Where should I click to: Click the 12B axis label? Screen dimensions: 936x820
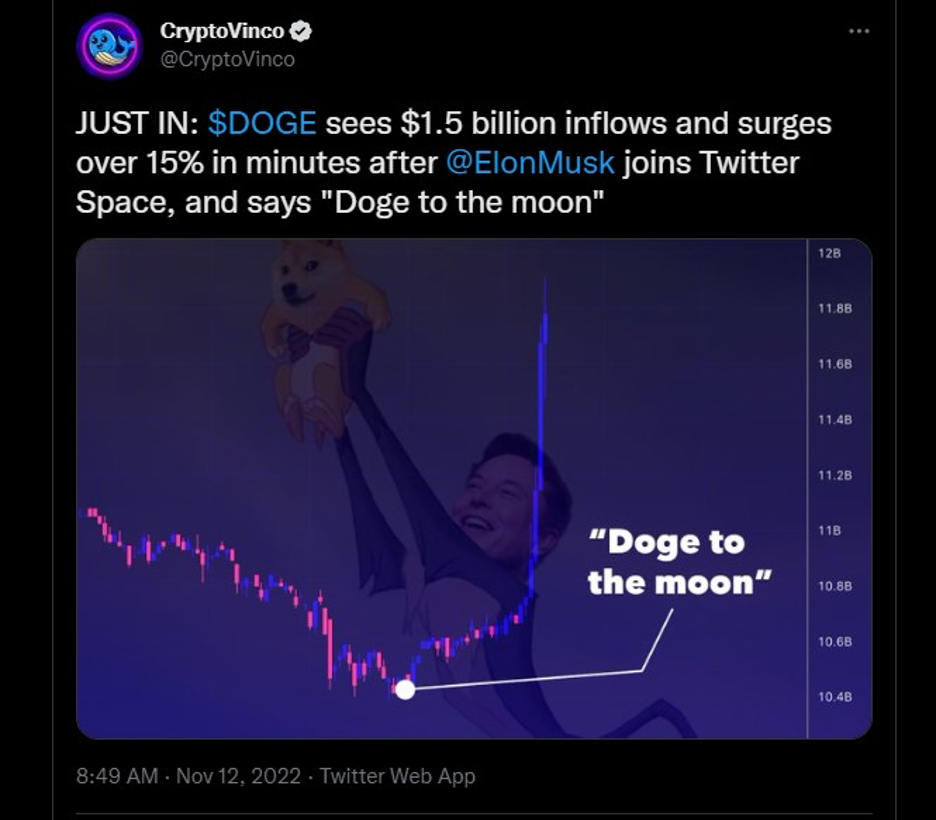point(830,254)
